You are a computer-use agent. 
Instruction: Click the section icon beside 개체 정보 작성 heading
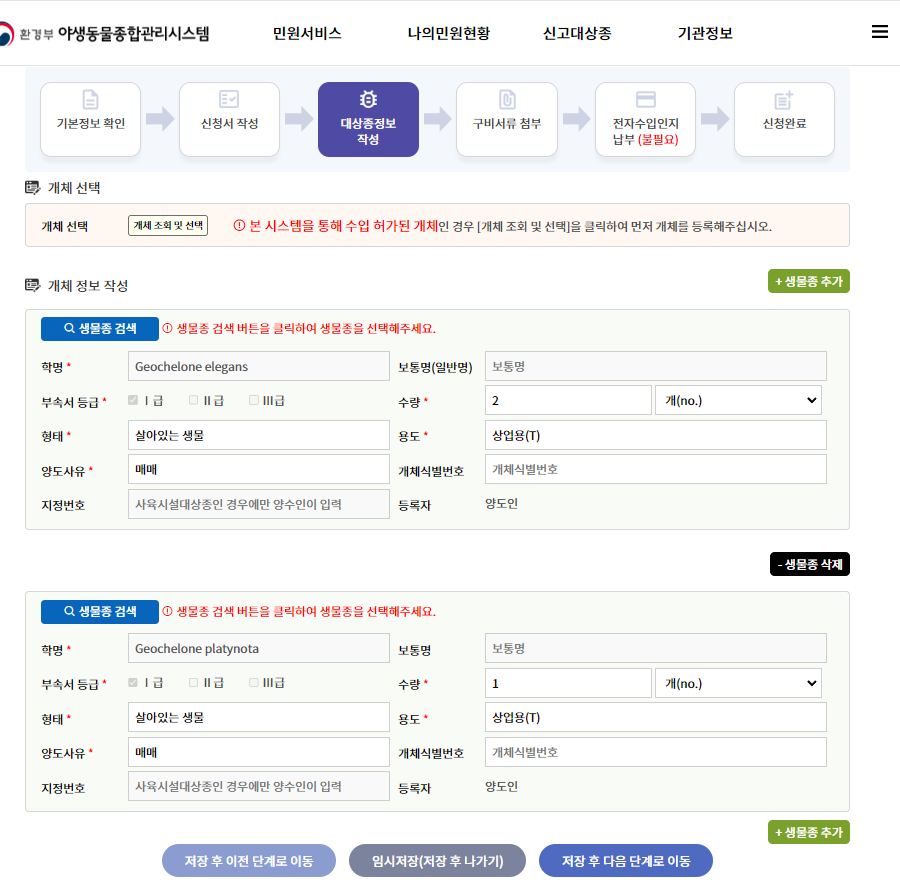click(x=33, y=285)
